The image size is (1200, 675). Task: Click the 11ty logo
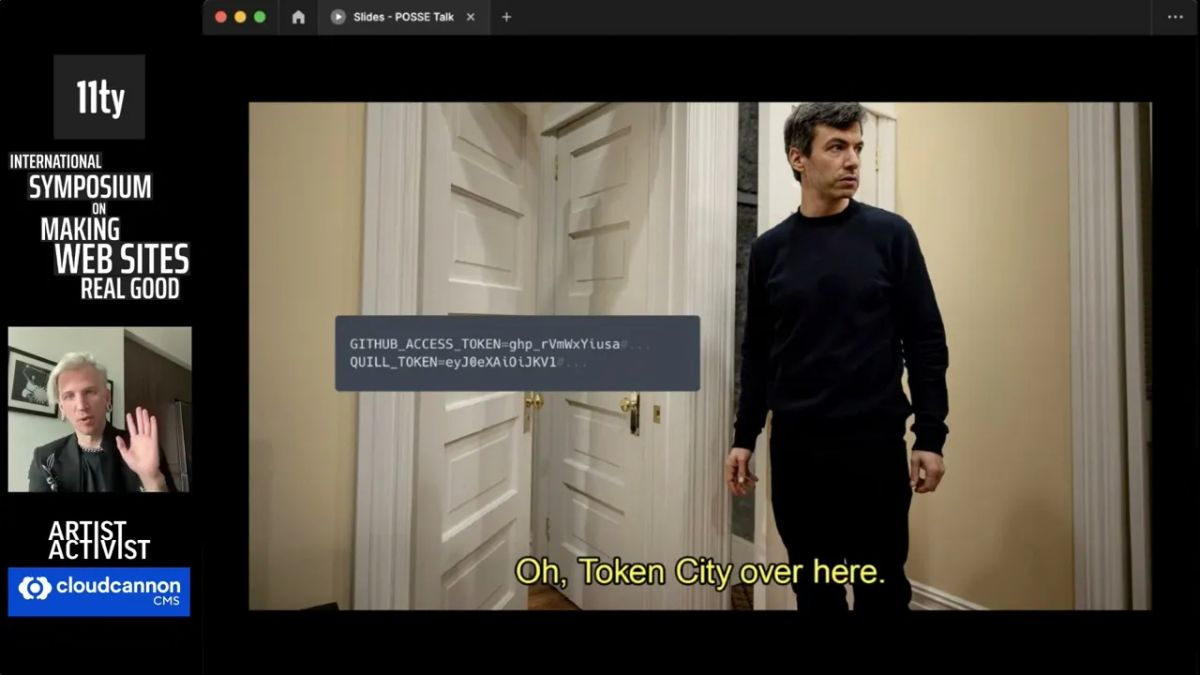tap(99, 97)
